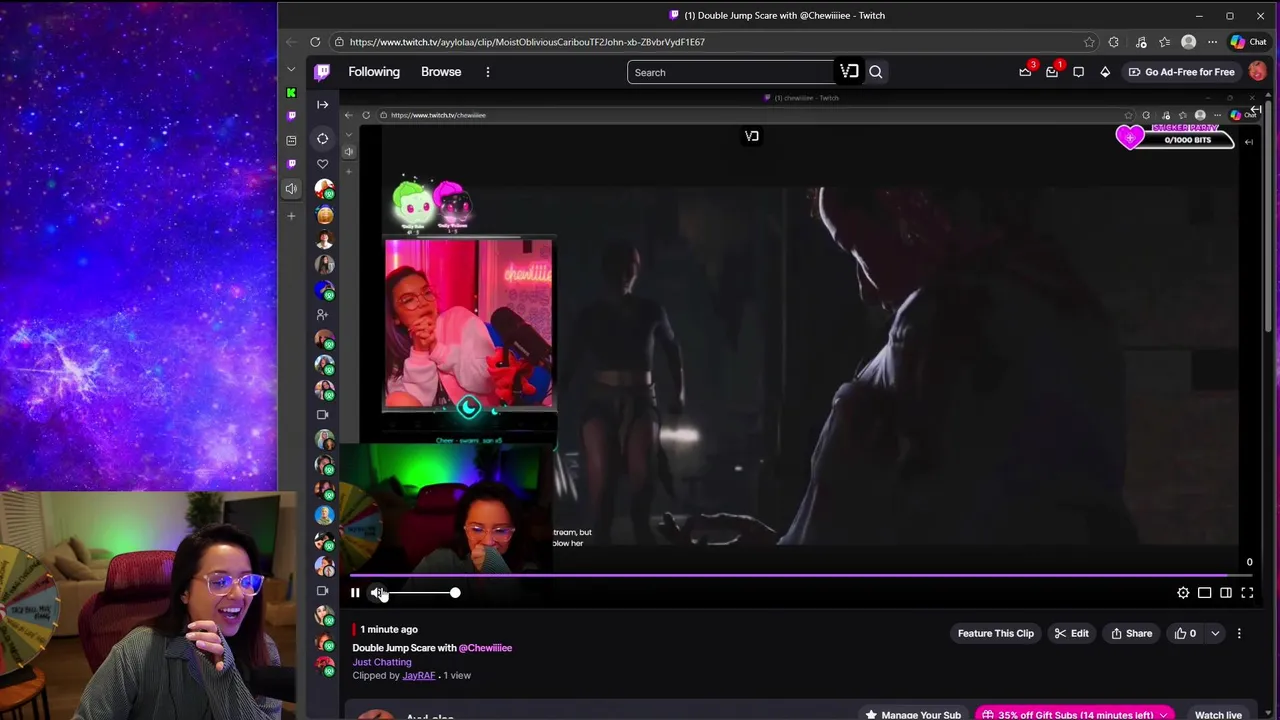The width and height of the screenshot is (1280, 720).
Task: Mute the clip volume speaker icon
Action: pos(377,593)
